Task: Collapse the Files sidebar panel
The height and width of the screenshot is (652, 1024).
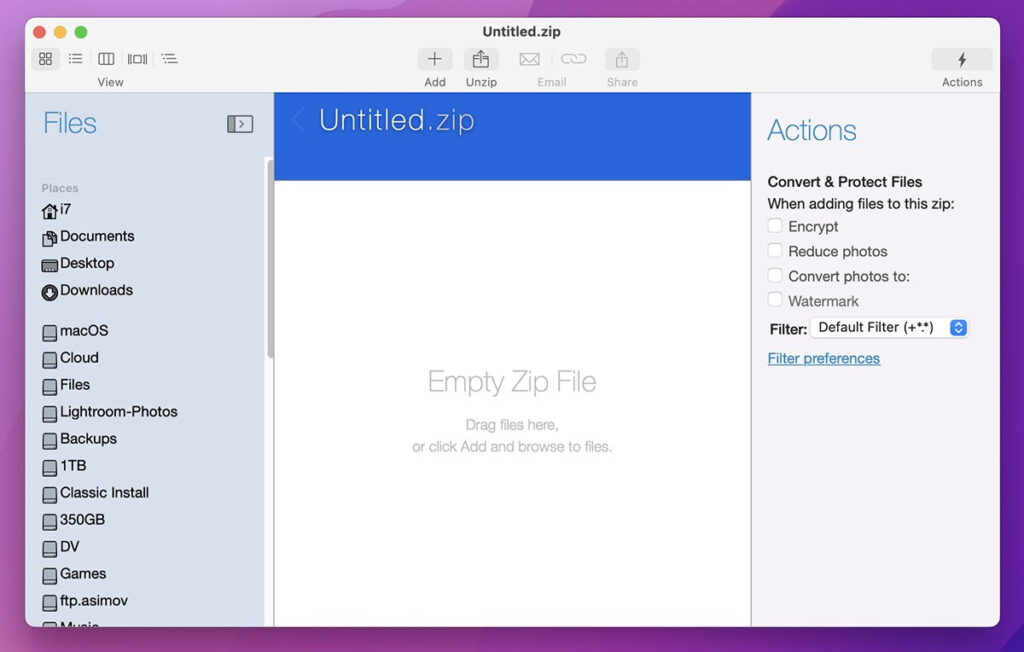Action: pyautogui.click(x=240, y=124)
